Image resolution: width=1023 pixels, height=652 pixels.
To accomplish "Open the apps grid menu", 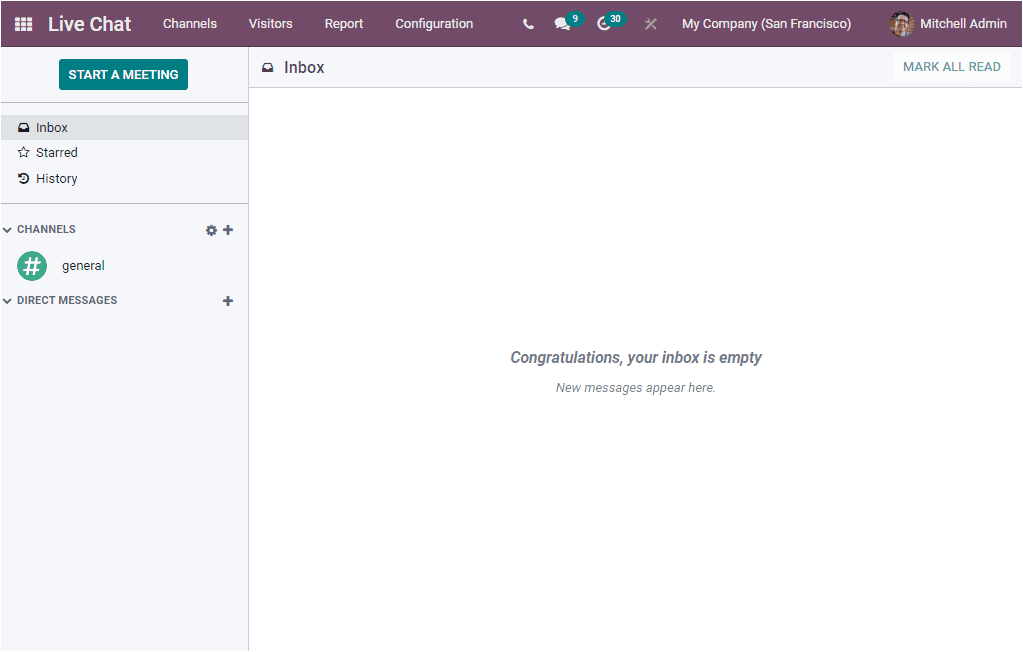I will coord(22,23).
